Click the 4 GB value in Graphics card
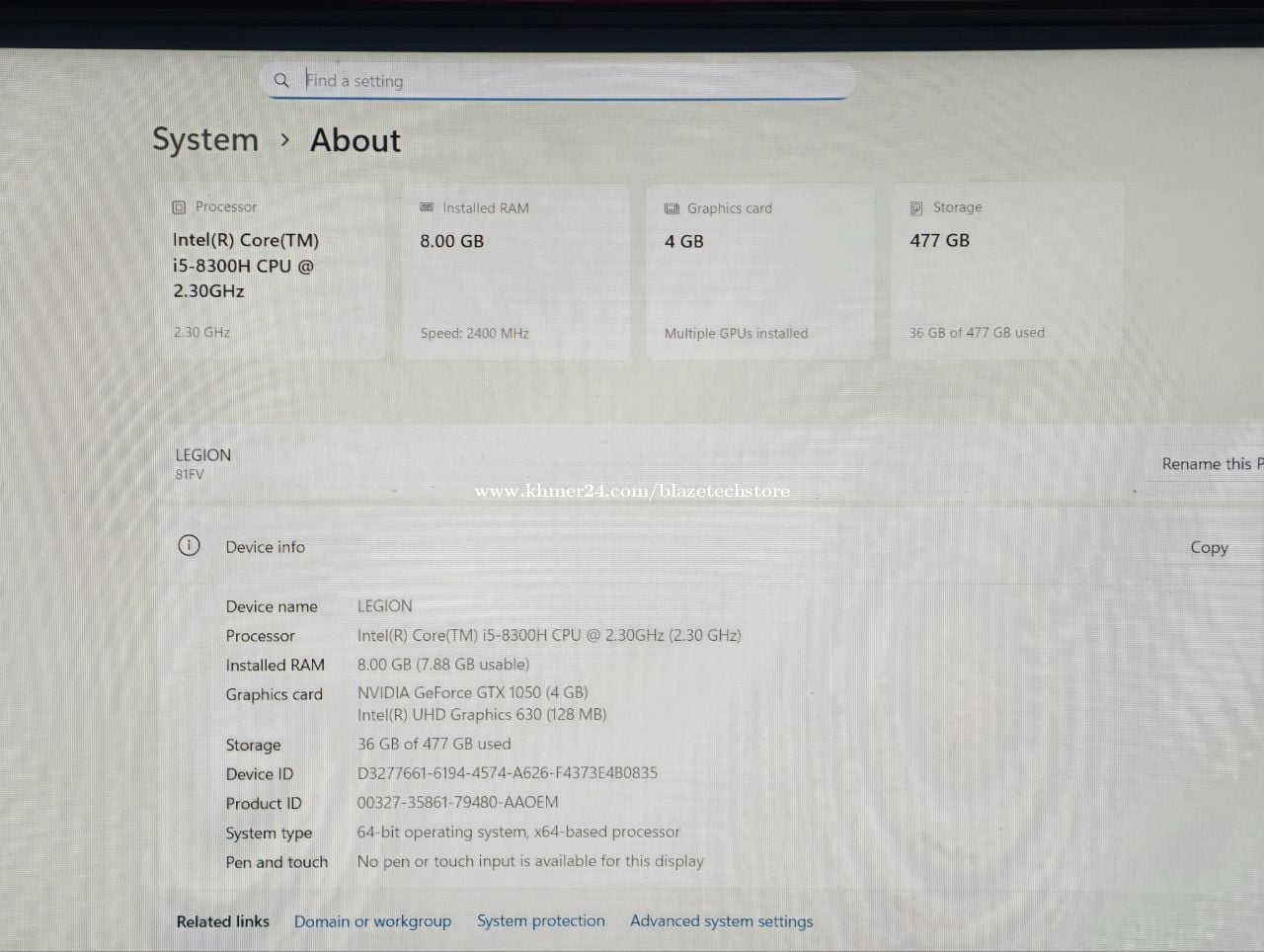This screenshot has height=952, width=1264. pos(684,242)
